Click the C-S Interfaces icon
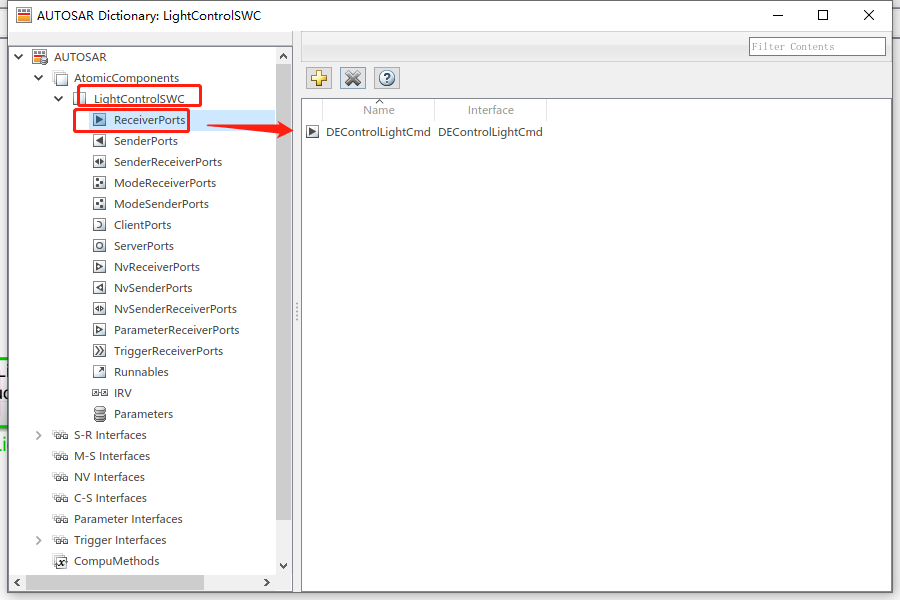900x600 pixels. (x=60, y=498)
